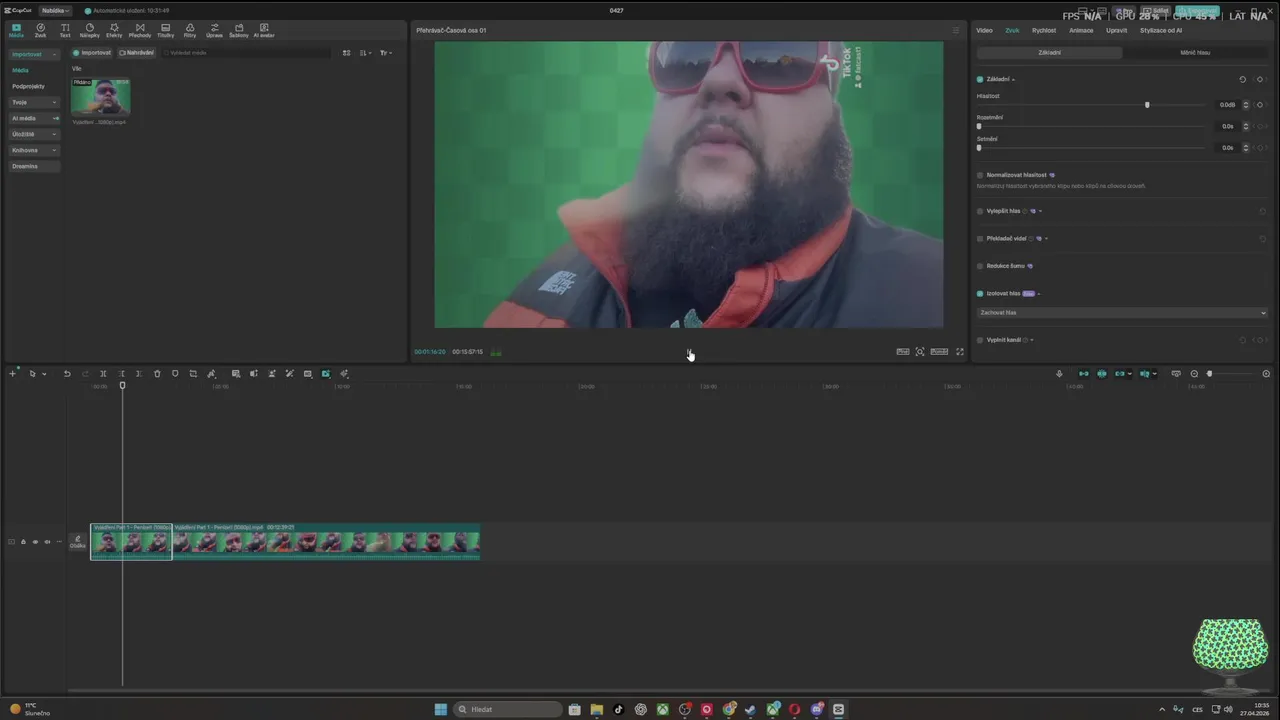This screenshot has height=720, width=1280.
Task: Toggle the track mute speaker icon
Action: pyautogui.click(x=47, y=542)
